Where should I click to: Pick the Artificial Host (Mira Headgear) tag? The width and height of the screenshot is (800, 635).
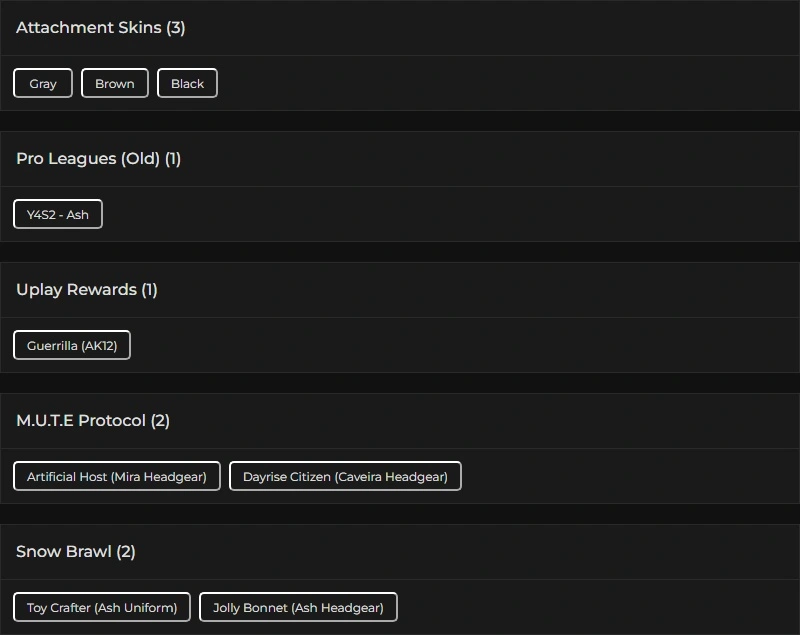tap(117, 476)
